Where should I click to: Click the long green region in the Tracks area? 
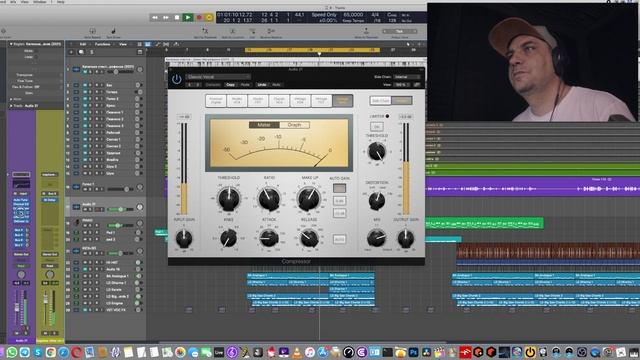pos(484,223)
